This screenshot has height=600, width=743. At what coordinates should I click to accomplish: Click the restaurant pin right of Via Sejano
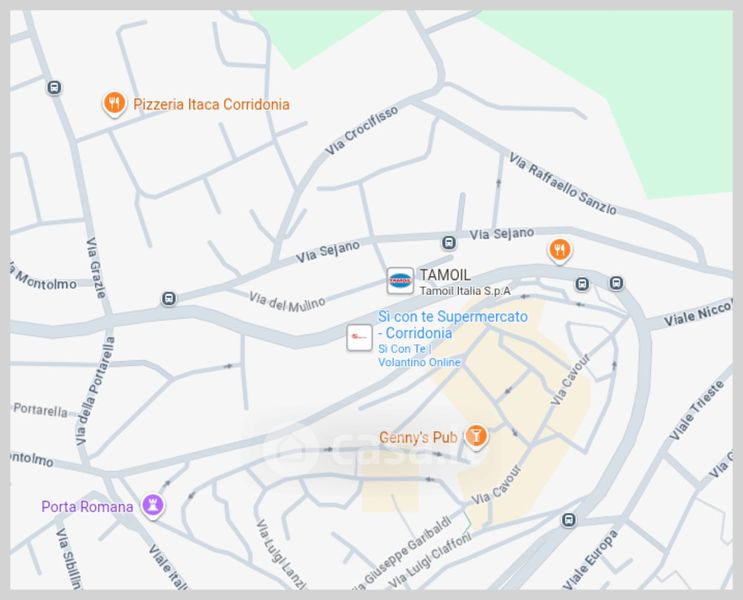coord(560,250)
